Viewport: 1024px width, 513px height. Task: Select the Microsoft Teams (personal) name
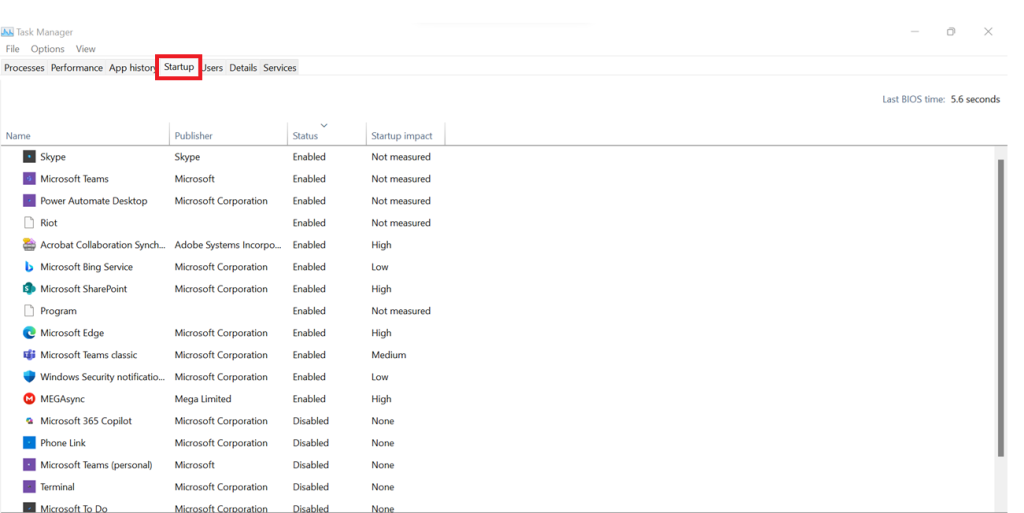pos(97,465)
